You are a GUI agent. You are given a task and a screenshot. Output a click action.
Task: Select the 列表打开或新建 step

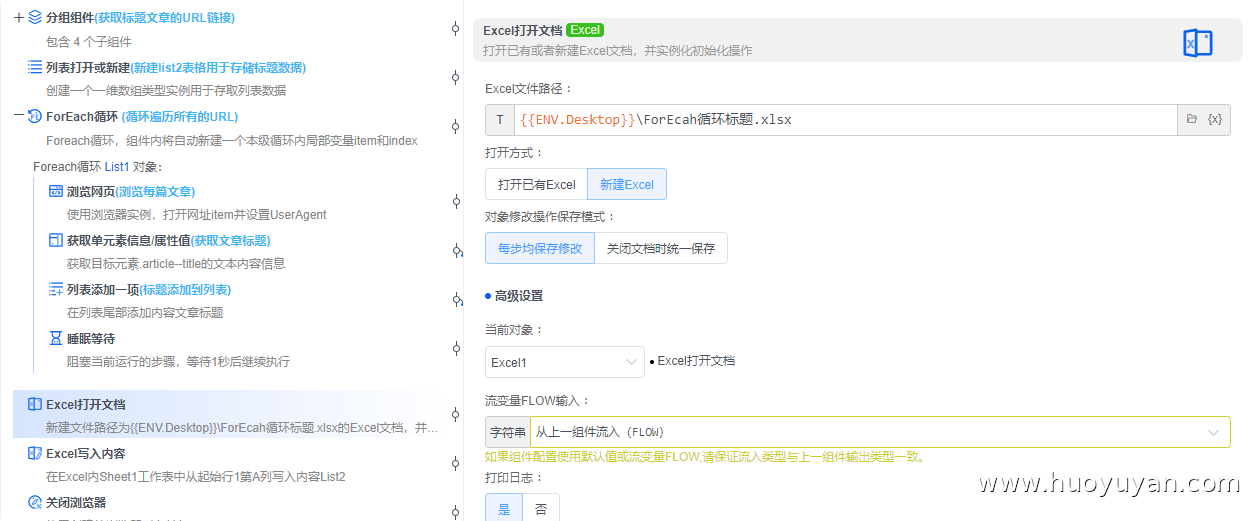pyautogui.click(x=176, y=67)
